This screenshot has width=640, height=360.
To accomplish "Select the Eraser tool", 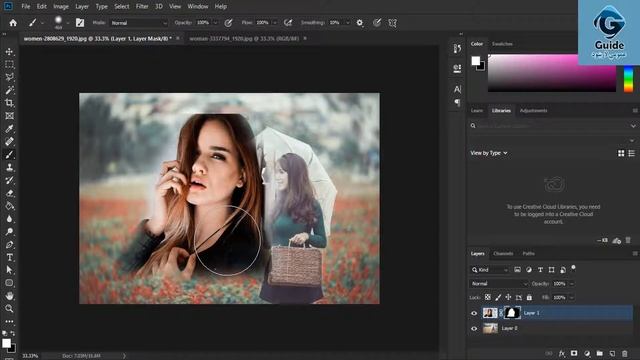I will tap(9, 193).
